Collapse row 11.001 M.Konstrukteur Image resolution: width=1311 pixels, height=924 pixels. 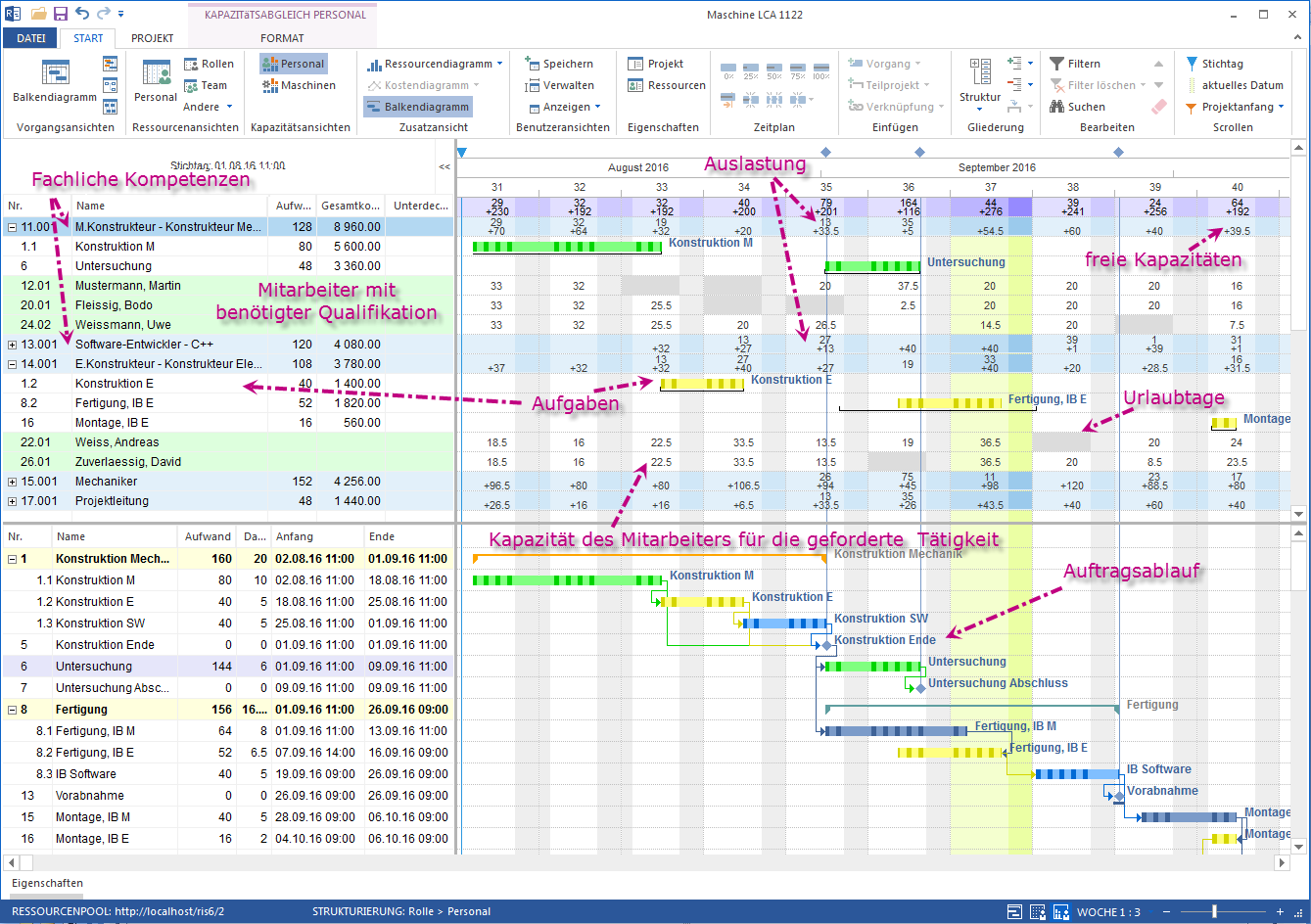point(11,227)
